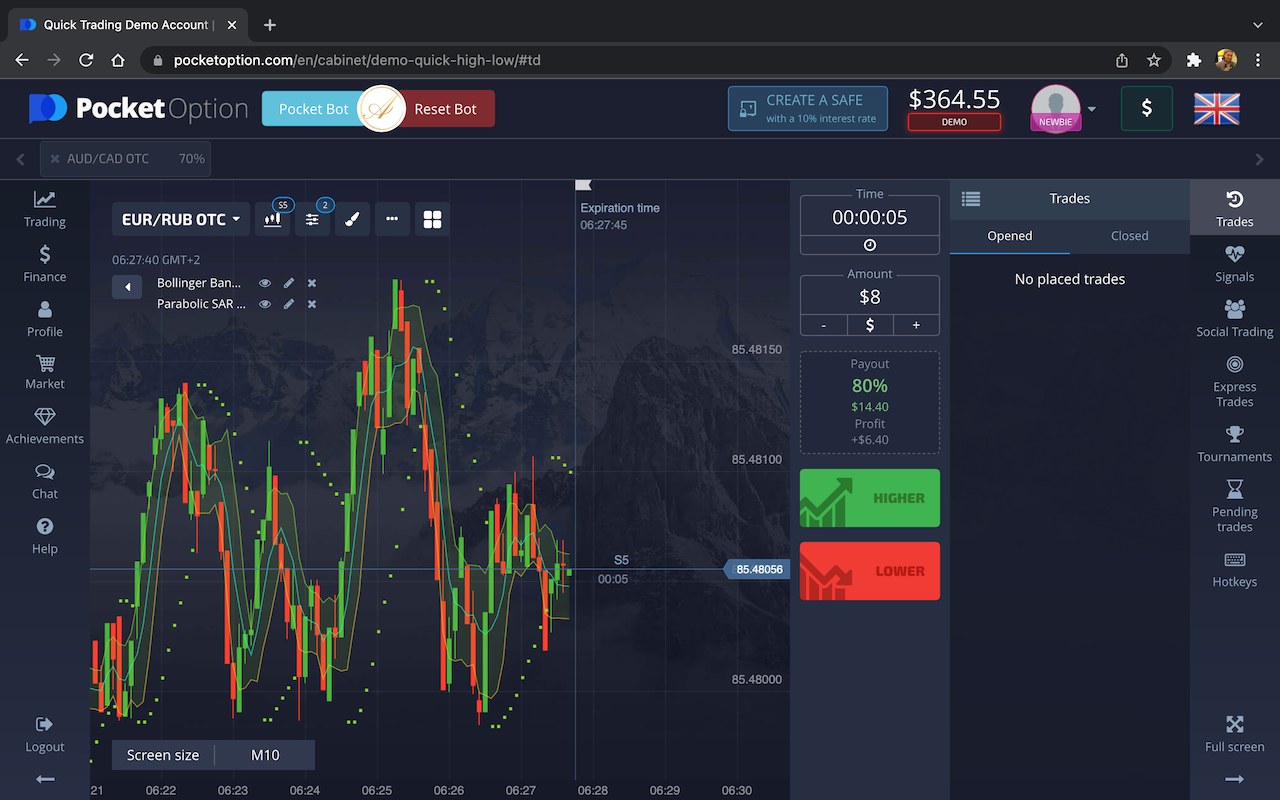
Task: Collapse the left sidebar with arrow
Action: point(44,779)
